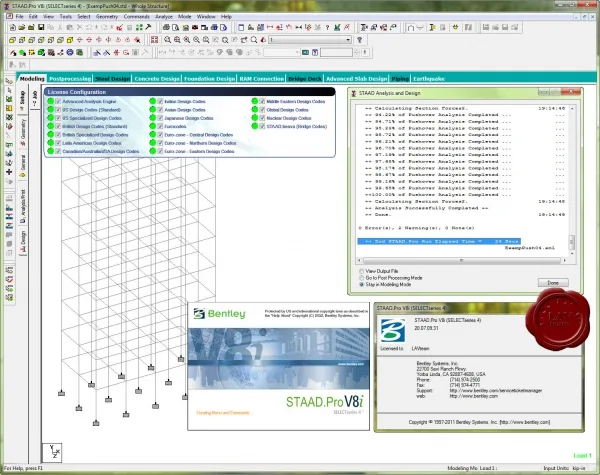Click horizontal scrollbar in analysis output window
600x475 pixels.
point(461,260)
